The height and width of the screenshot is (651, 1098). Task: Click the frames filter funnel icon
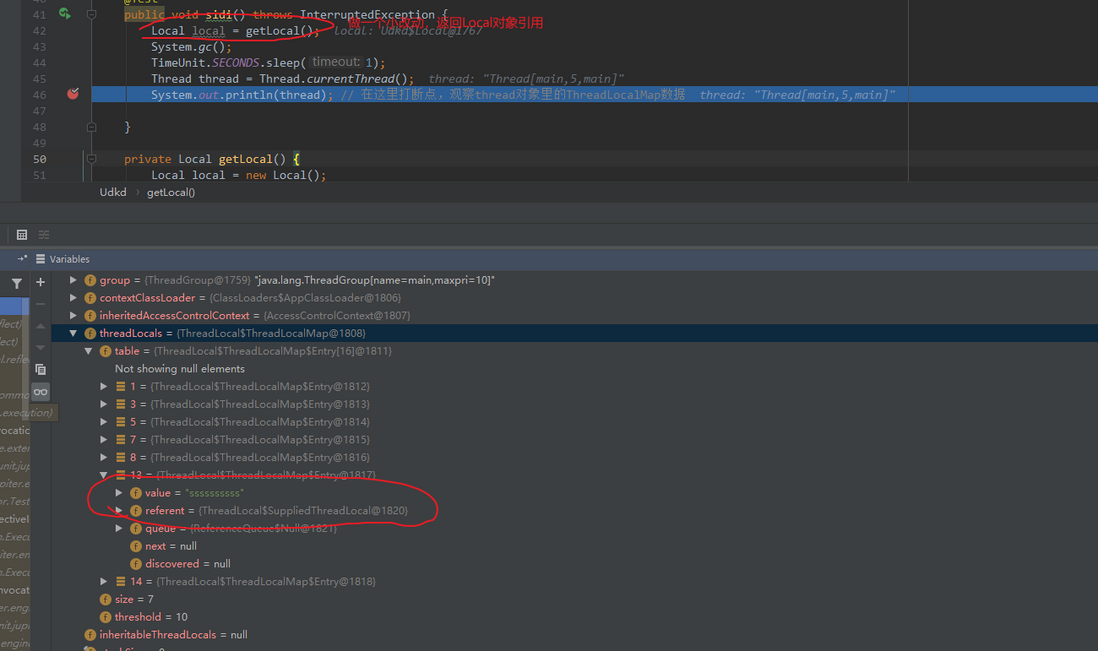pyautogui.click(x=17, y=284)
